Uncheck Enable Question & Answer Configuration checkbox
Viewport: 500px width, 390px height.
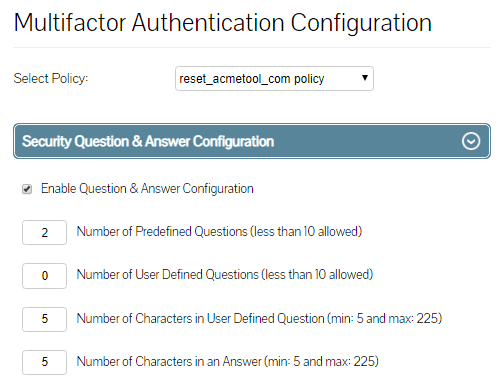tap(27, 189)
